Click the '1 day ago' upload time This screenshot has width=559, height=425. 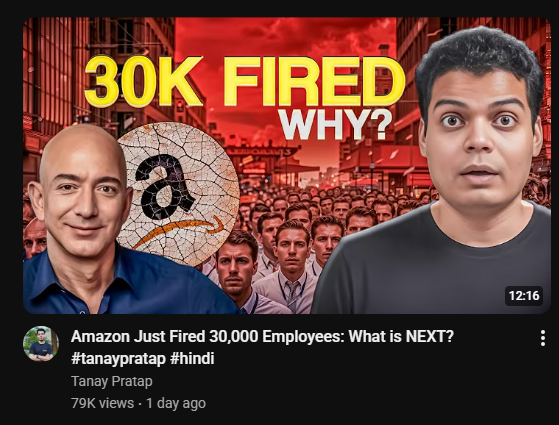(176, 403)
